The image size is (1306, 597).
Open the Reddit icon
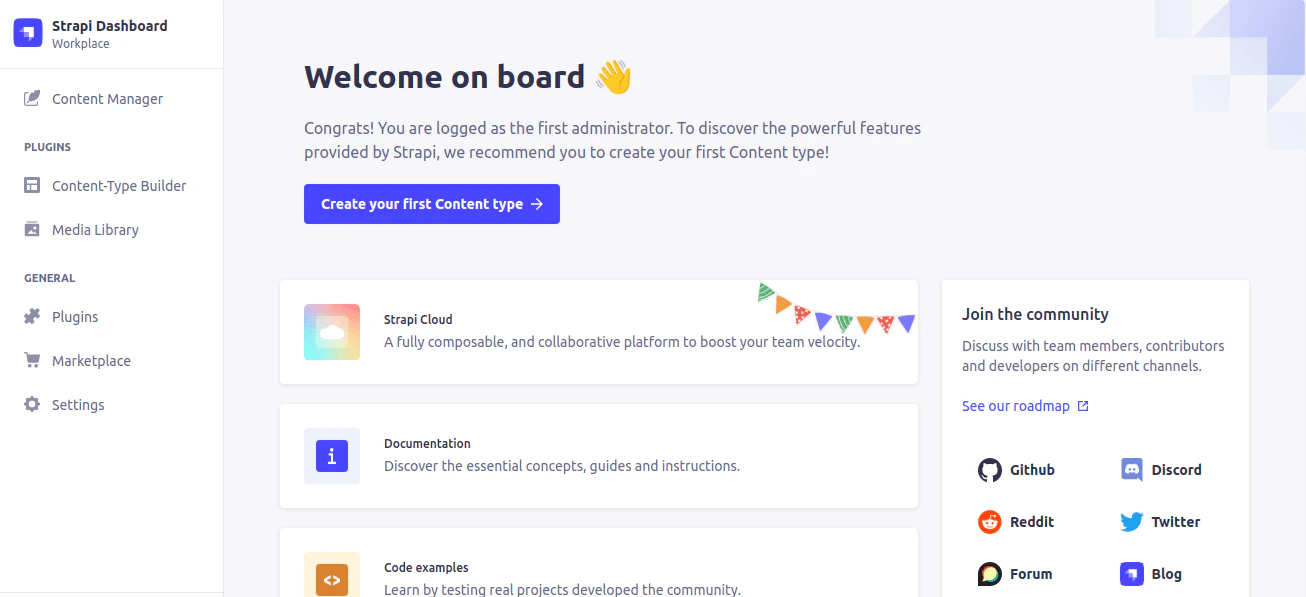click(989, 521)
